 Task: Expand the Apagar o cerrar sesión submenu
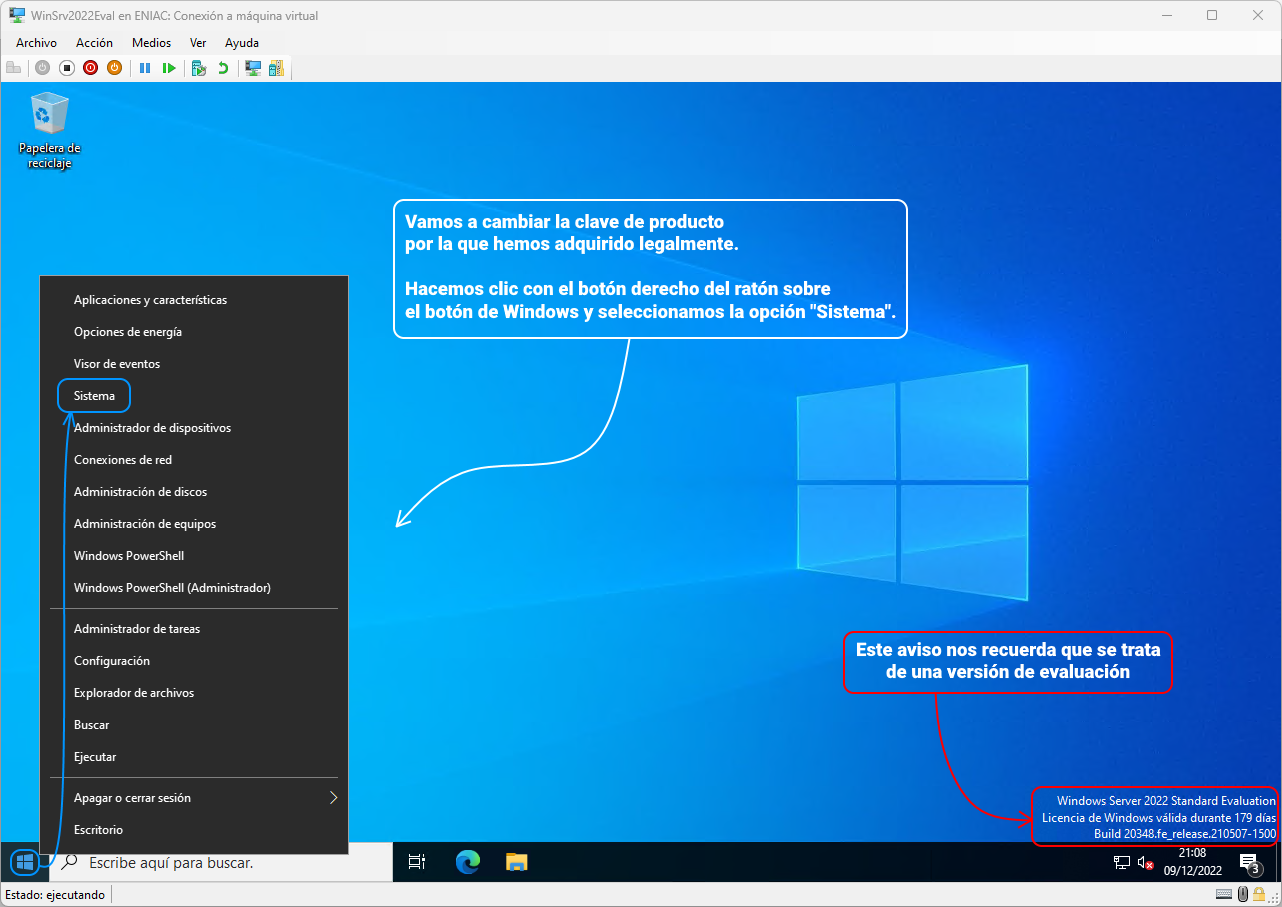193,798
